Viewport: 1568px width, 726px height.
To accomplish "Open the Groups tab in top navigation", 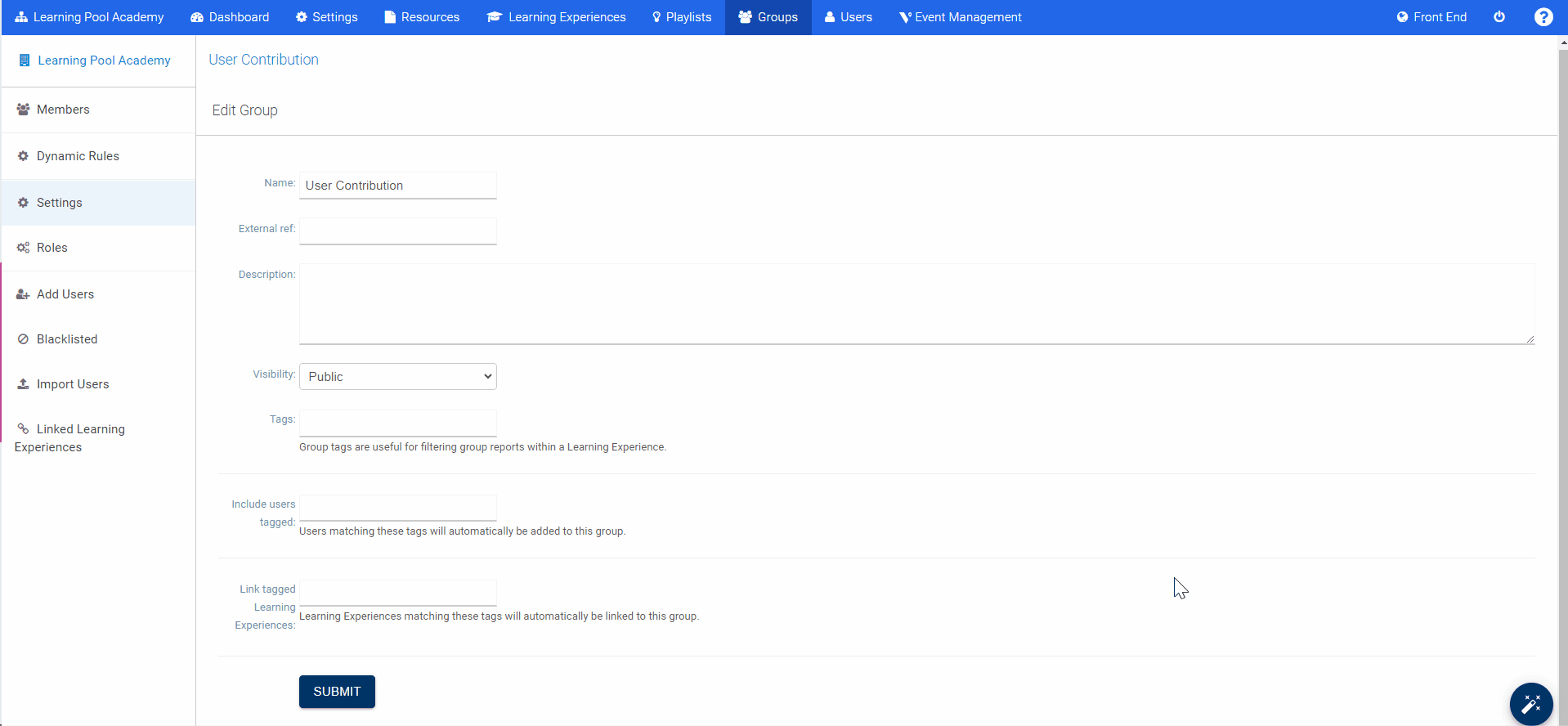I will 768,17.
